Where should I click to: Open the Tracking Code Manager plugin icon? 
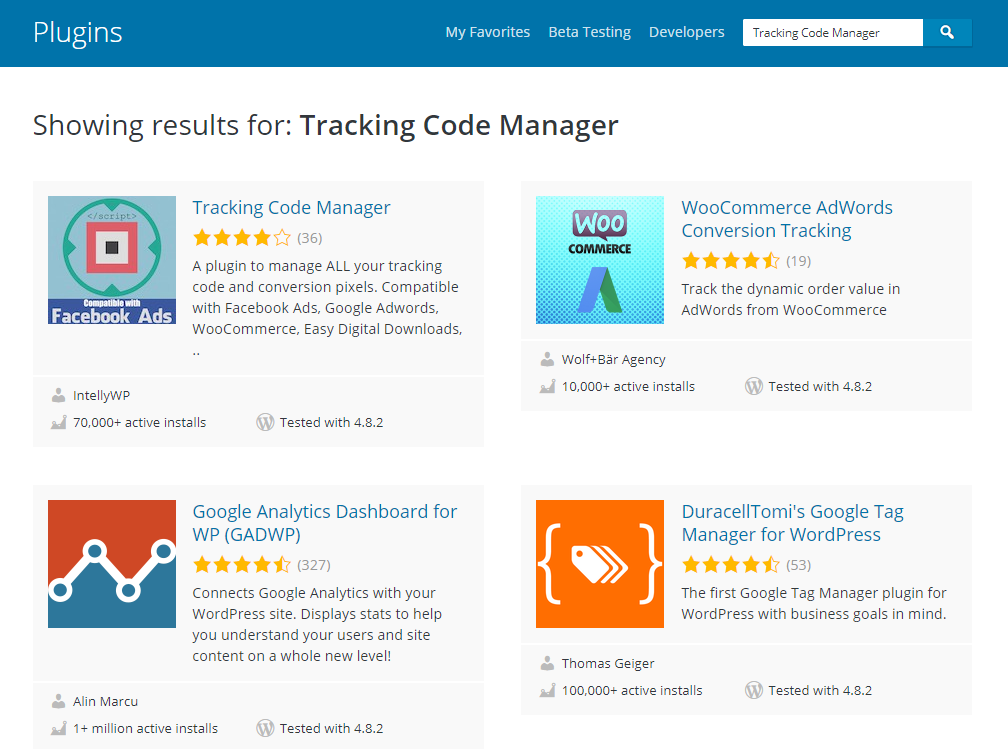pyautogui.click(x=112, y=260)
